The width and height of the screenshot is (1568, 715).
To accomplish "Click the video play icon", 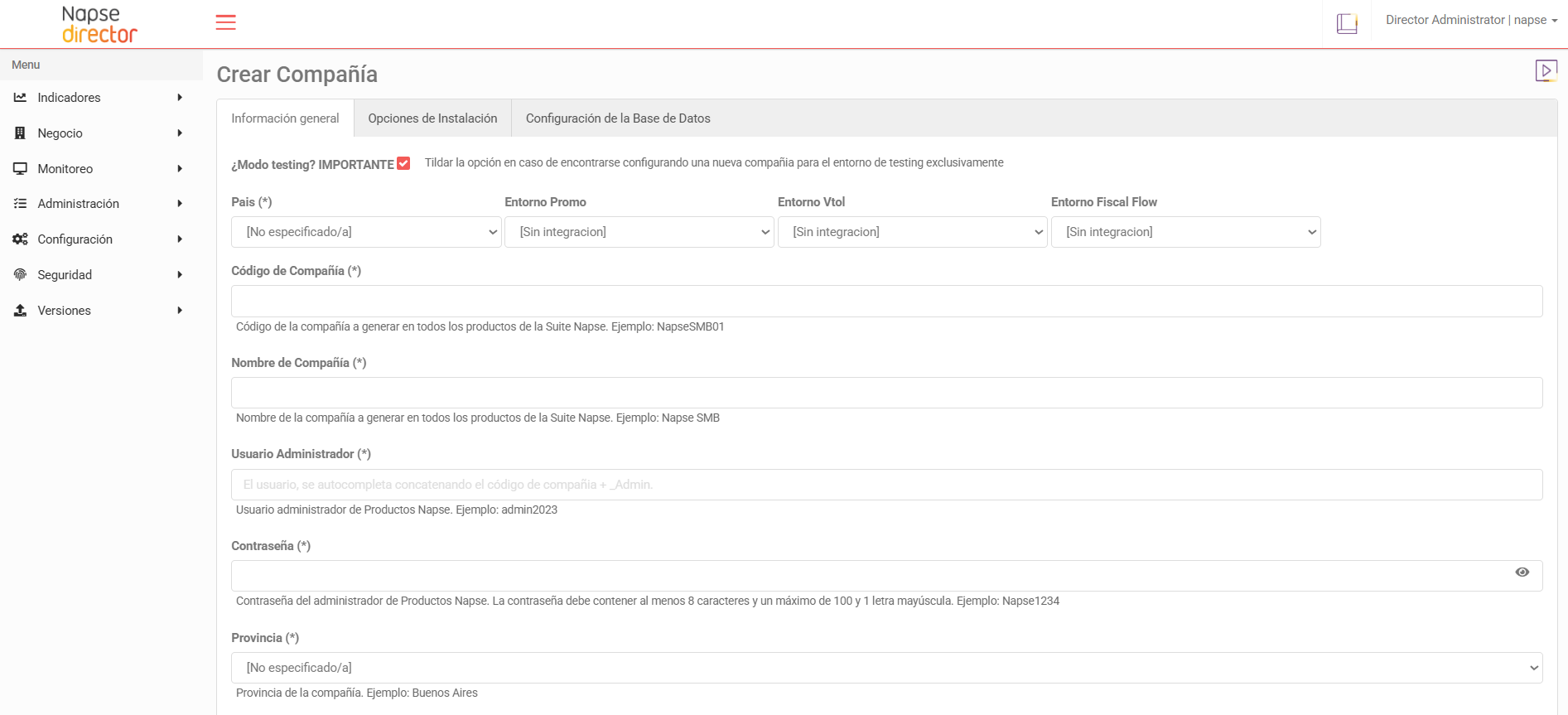I will click(1546, 70).
